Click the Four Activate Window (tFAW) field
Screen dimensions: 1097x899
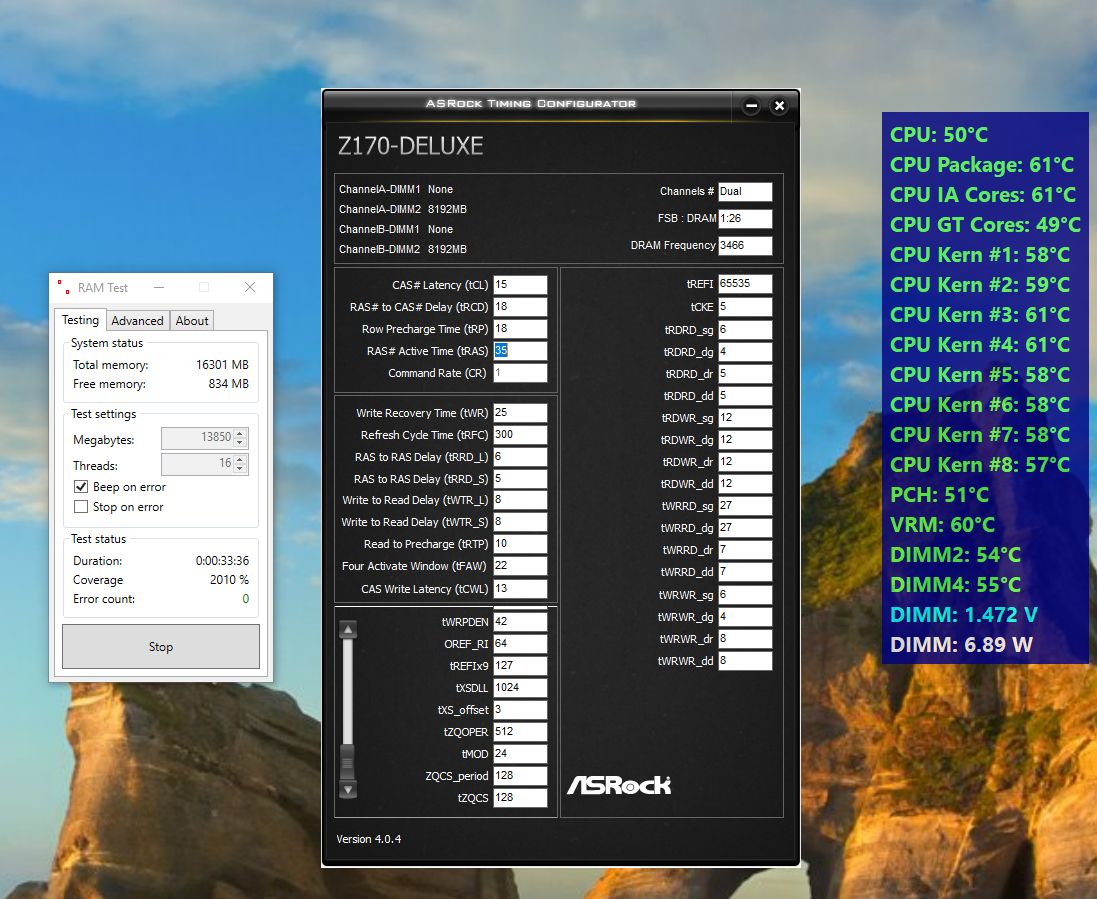pyautogui.click(x=520, y=566)
